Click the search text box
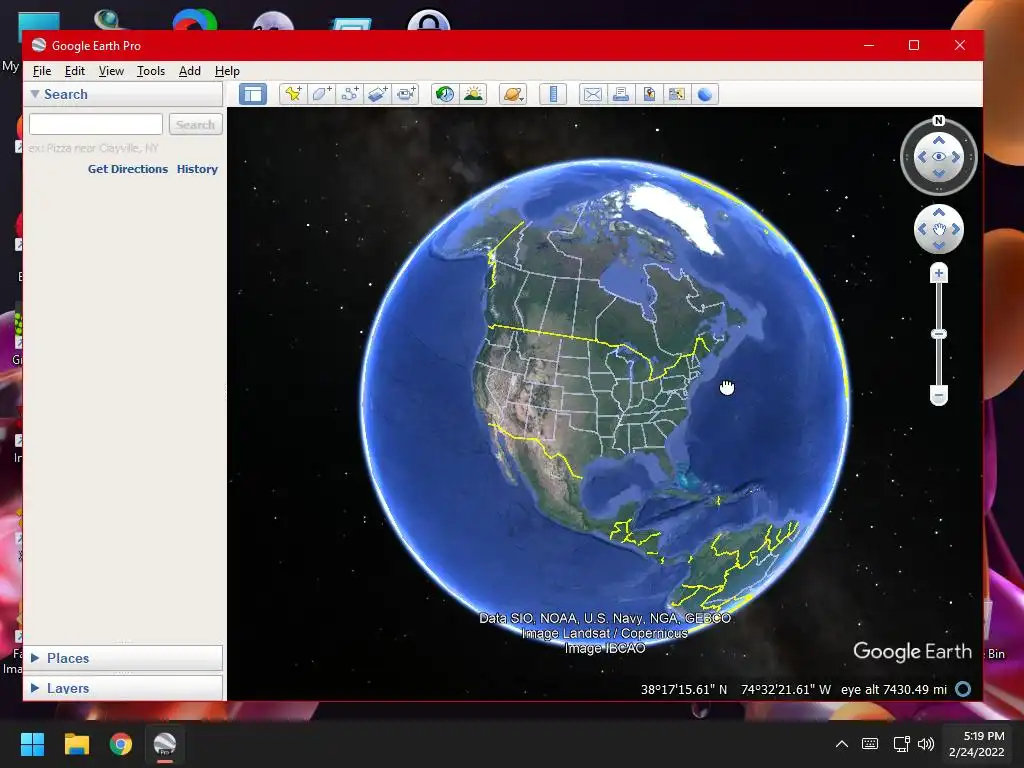This screenshot has height=768, width=1024. [96, 124]
